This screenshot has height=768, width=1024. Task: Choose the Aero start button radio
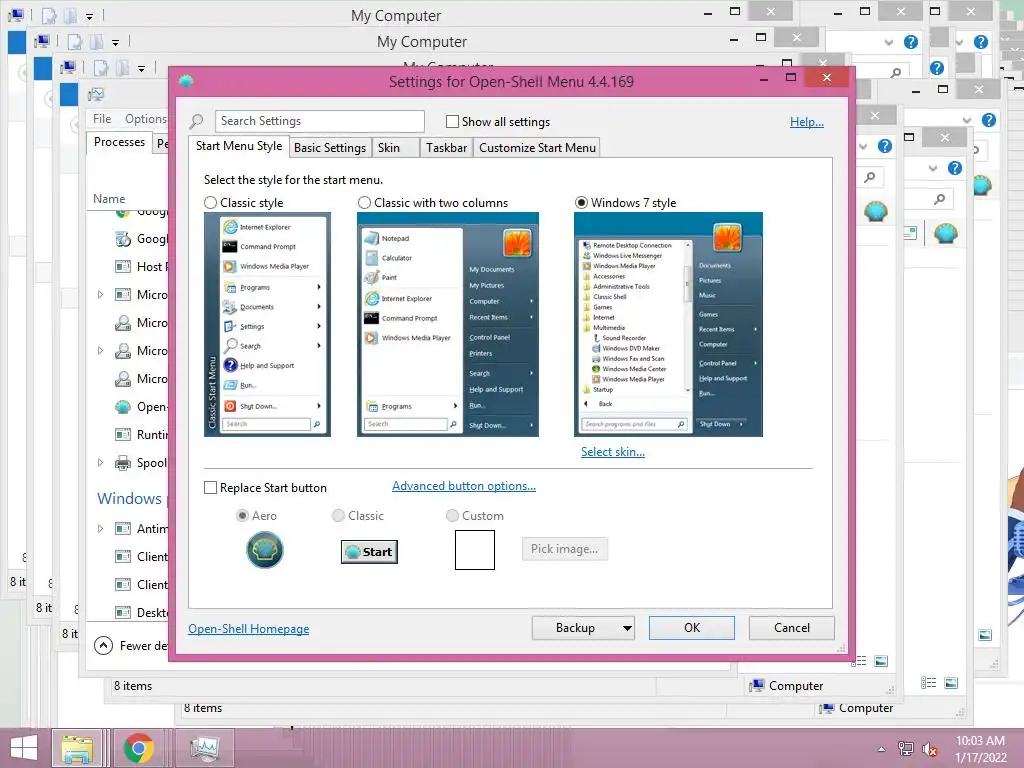pyautogui.click(x=242, y=516)
